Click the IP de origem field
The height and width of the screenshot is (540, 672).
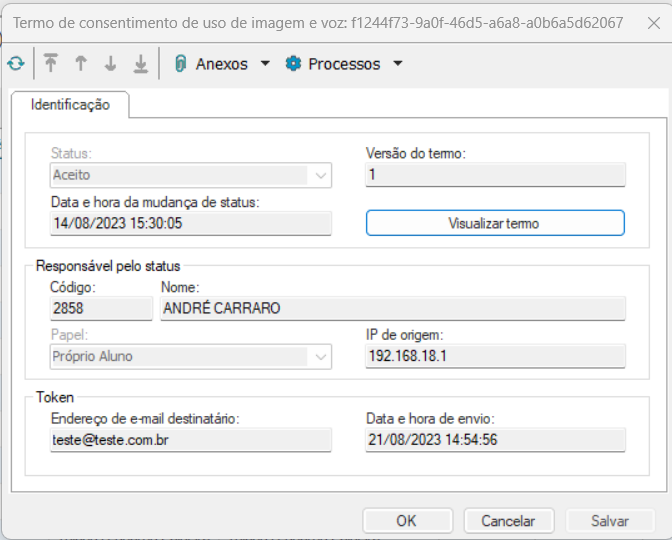point(495,356)
